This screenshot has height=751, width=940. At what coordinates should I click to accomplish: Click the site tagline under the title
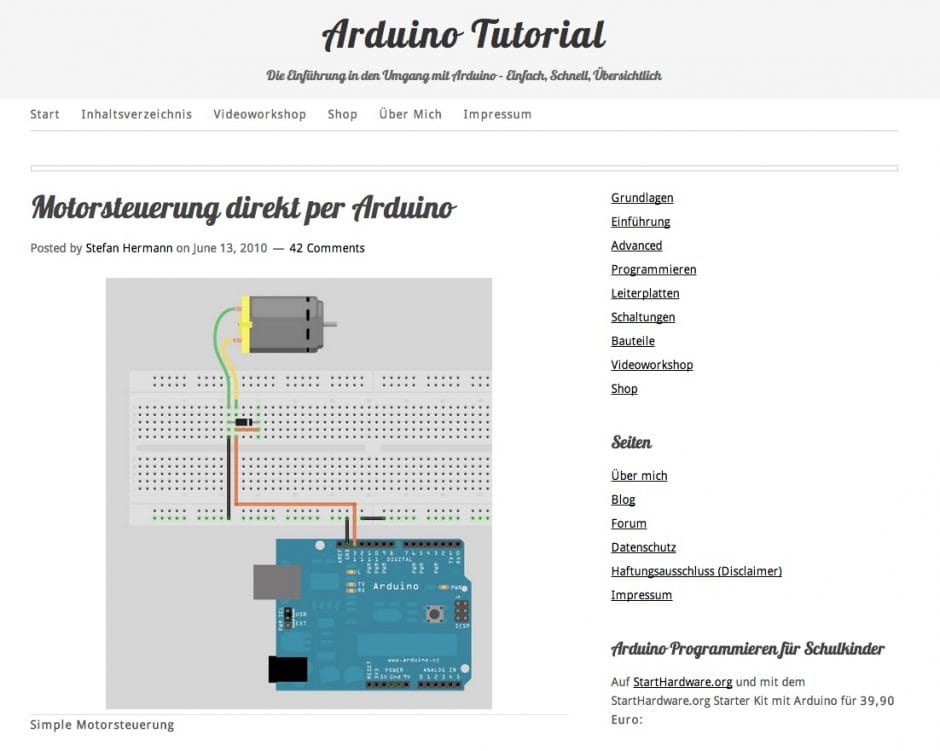tap(464, 76)
